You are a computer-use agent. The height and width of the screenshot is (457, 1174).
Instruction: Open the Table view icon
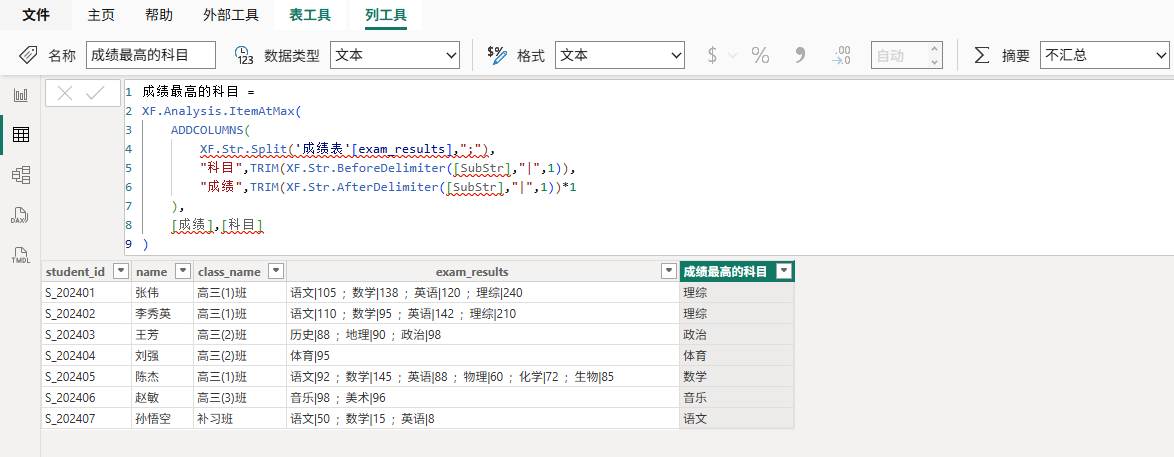pos(20,134)
